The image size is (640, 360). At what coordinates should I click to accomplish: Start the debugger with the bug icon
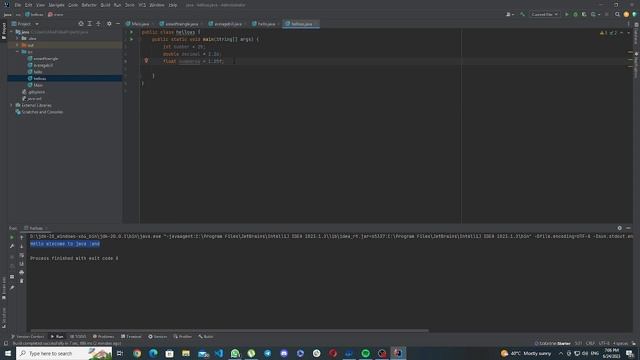(x=576, y=14)
